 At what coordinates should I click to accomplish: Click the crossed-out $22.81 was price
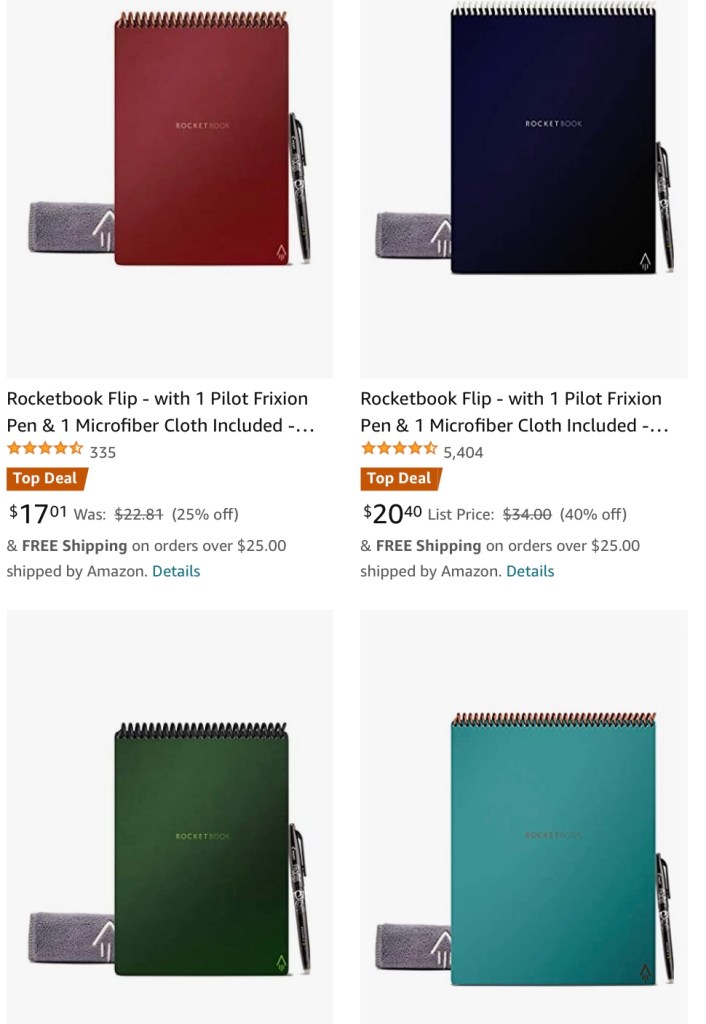tap(139, 514)
